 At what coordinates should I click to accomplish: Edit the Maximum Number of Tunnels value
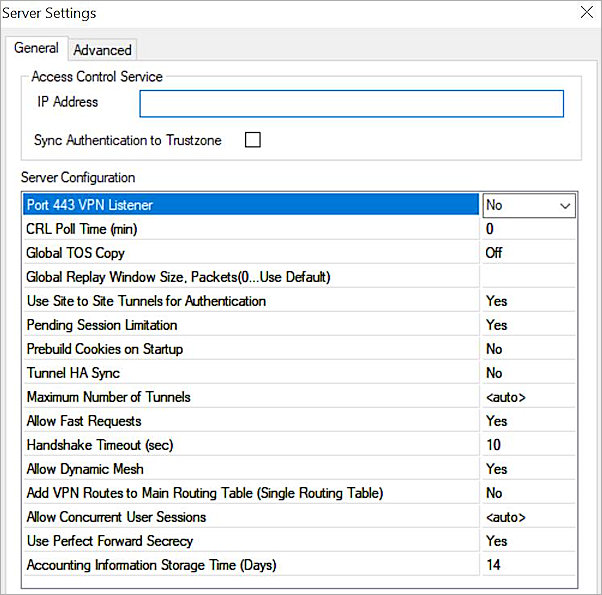(x=528, y=397)
